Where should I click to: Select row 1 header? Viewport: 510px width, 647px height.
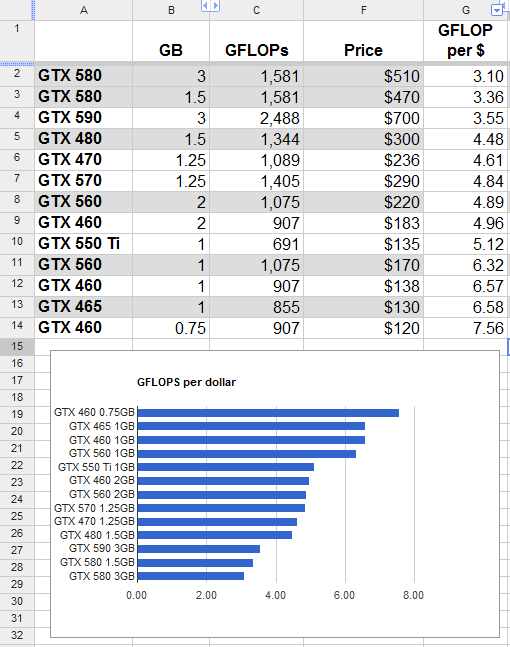coord(17,41)
